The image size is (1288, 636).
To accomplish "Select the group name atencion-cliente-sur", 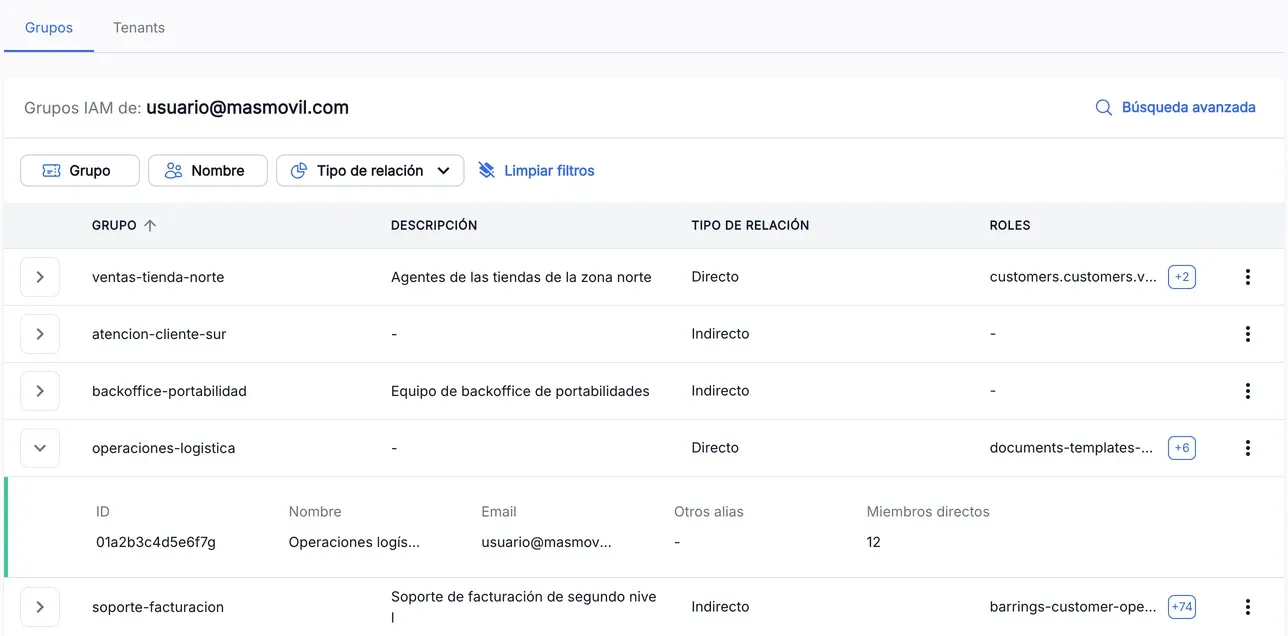I will tap(159, 334).
